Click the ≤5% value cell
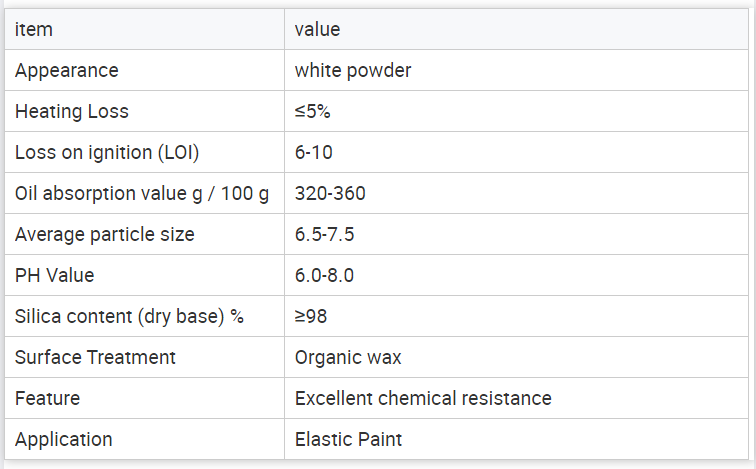 (x=516, y=111)
